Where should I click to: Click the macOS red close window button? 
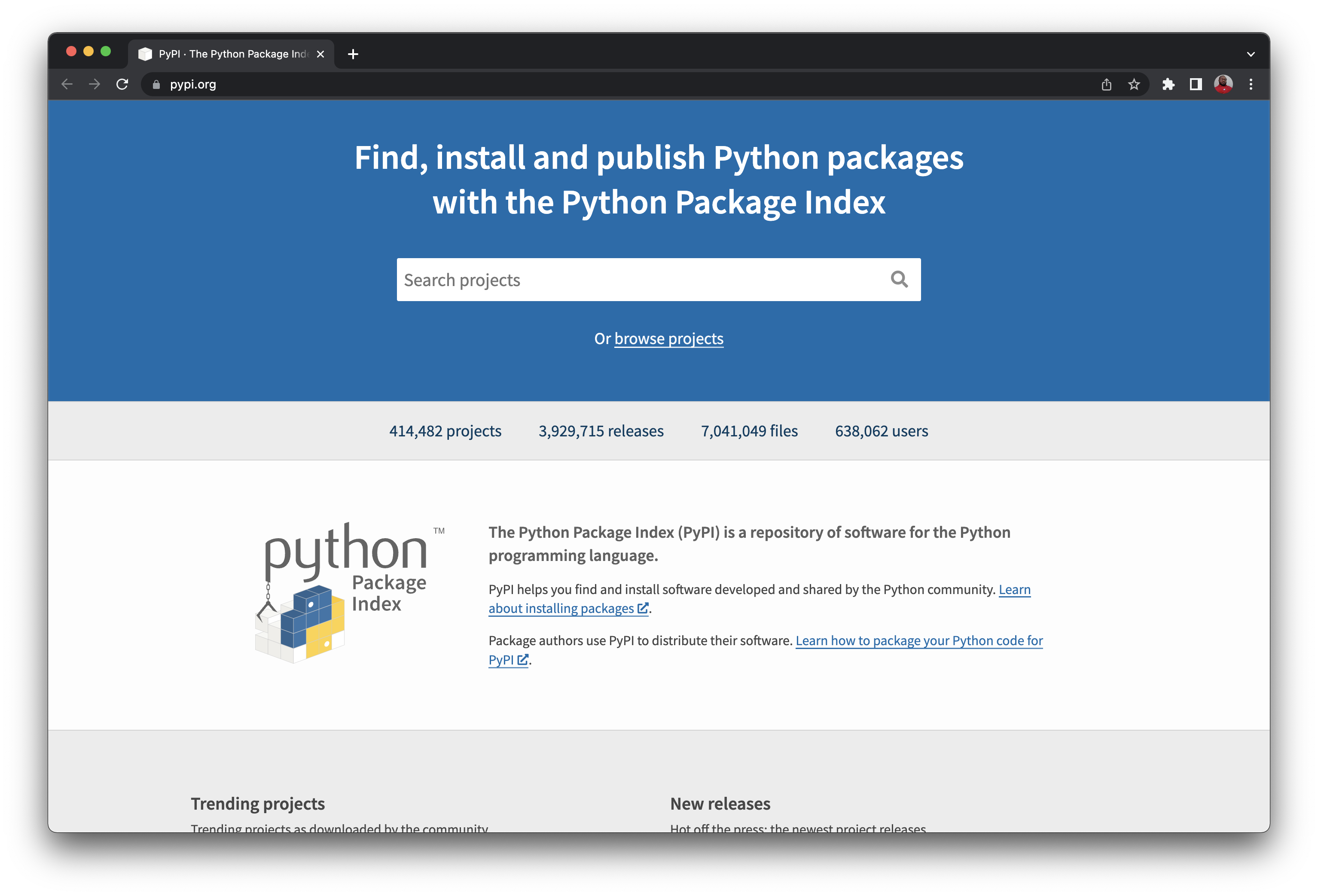(71, 51)
